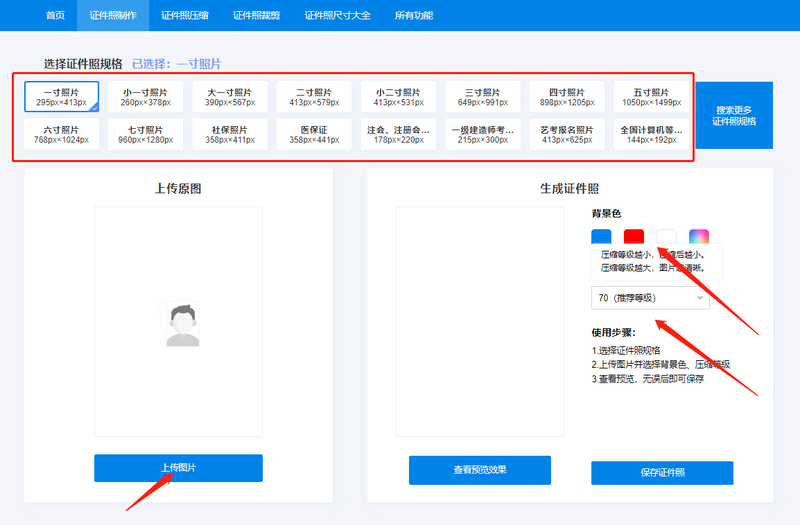Click 查看预览效果 button
The height and width of the screenshot is (525, 800).
tap(480, 470)
